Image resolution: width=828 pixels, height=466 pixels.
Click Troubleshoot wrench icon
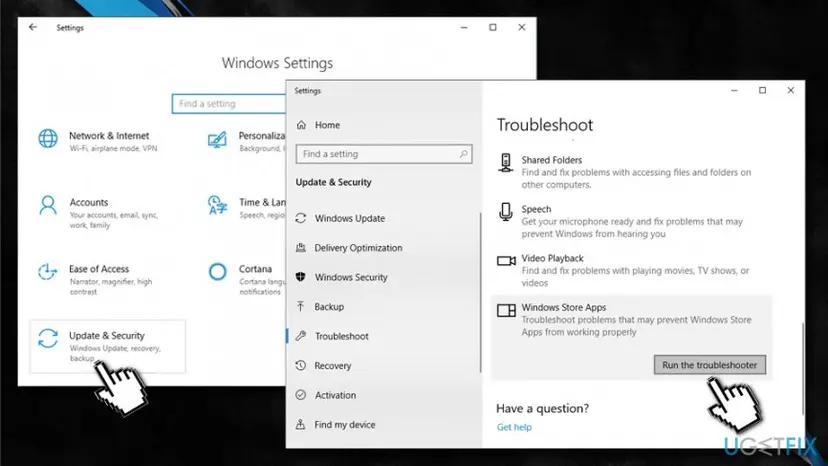(x=300, y=336)
